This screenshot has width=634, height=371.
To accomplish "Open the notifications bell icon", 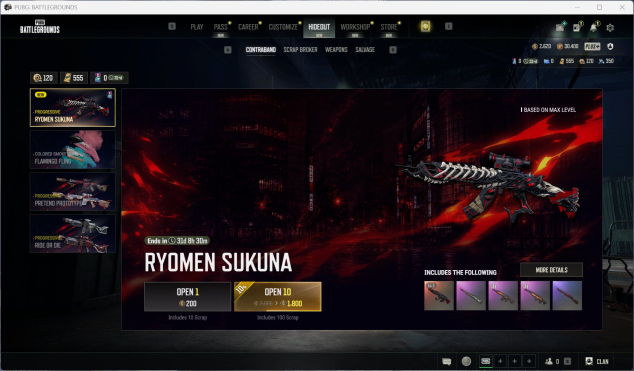I will 593,27.
